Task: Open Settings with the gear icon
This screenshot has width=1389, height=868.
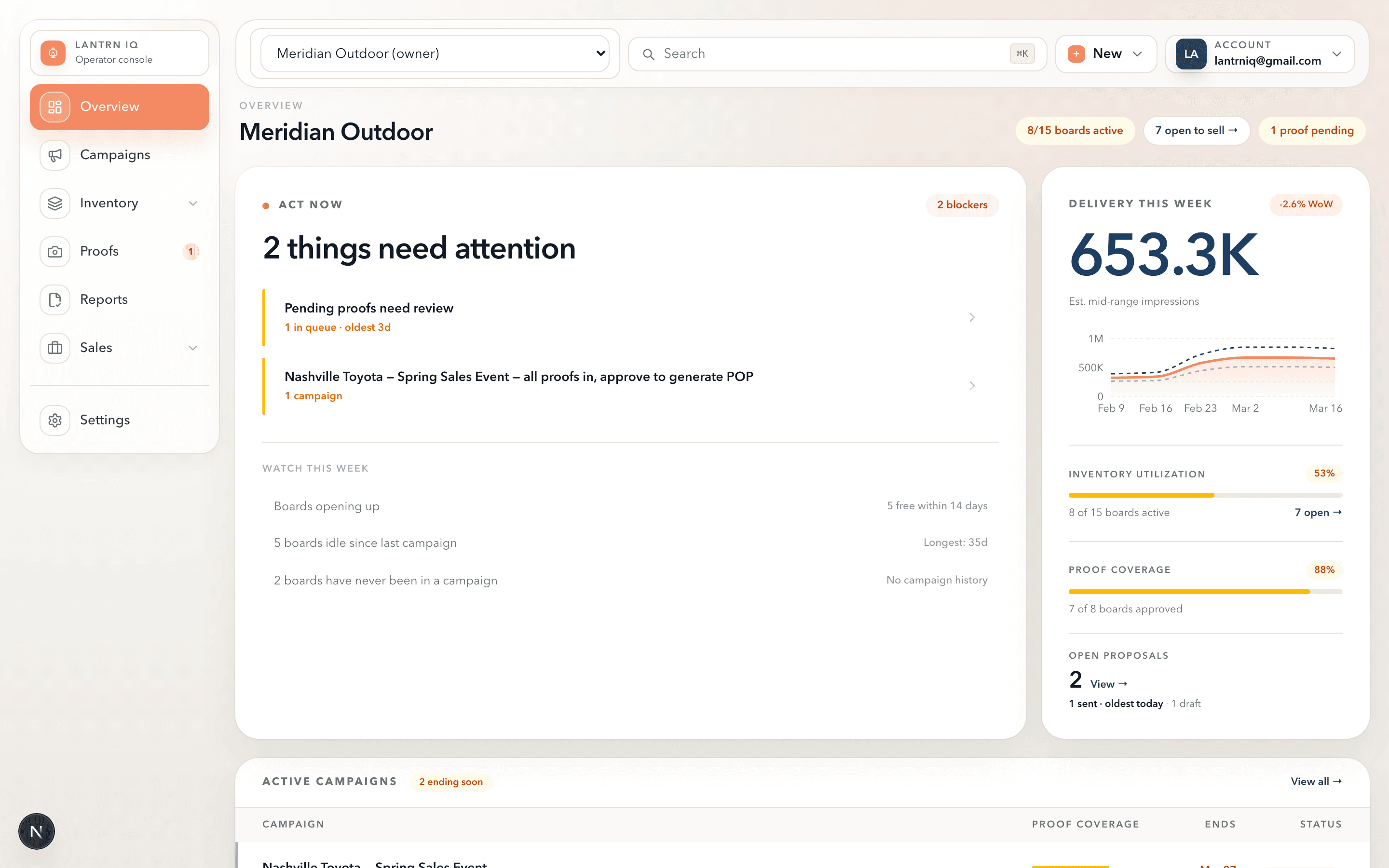Action: [54, 420]
